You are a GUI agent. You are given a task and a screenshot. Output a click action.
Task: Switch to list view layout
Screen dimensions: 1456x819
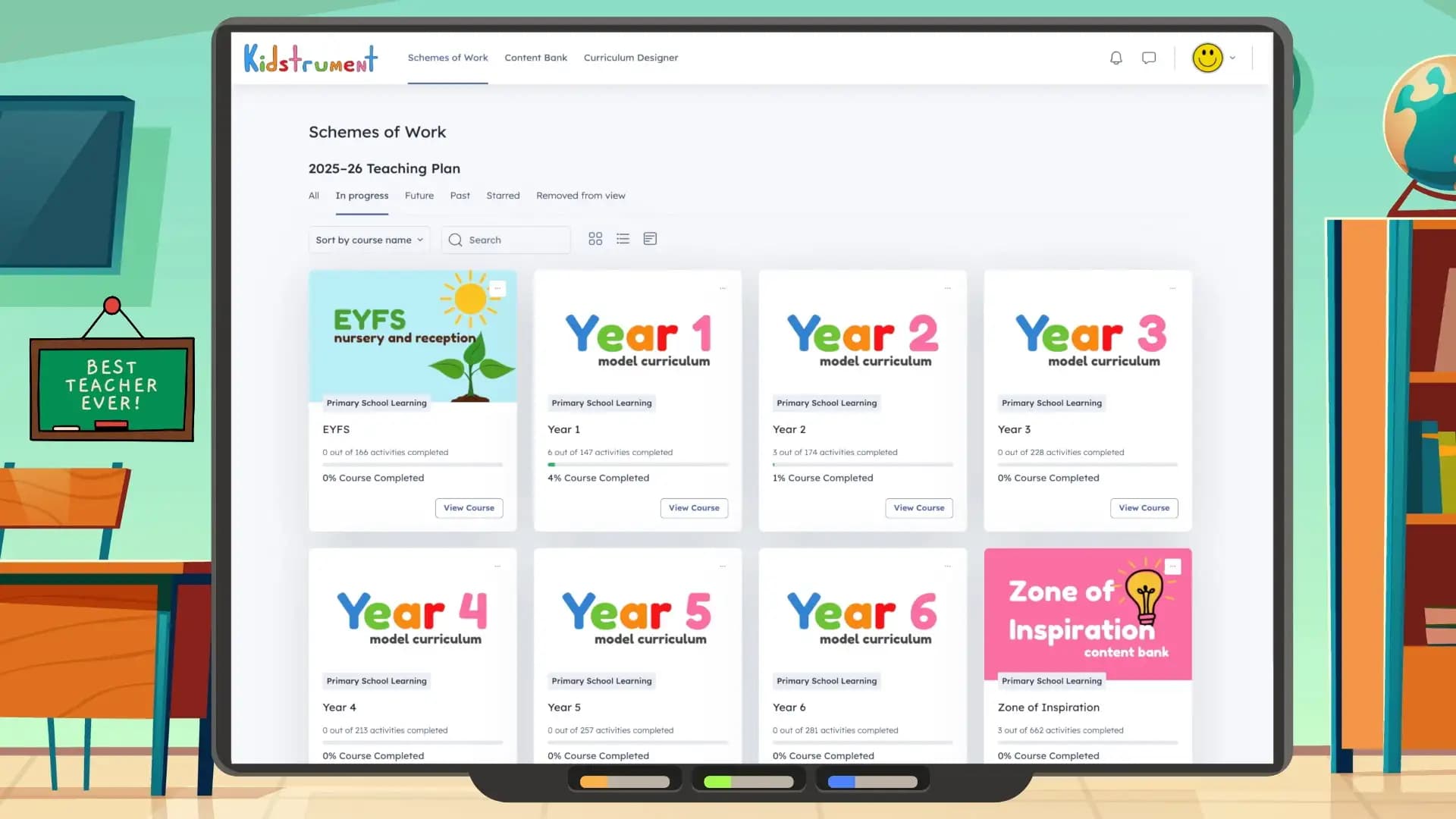tap(623, 239)
